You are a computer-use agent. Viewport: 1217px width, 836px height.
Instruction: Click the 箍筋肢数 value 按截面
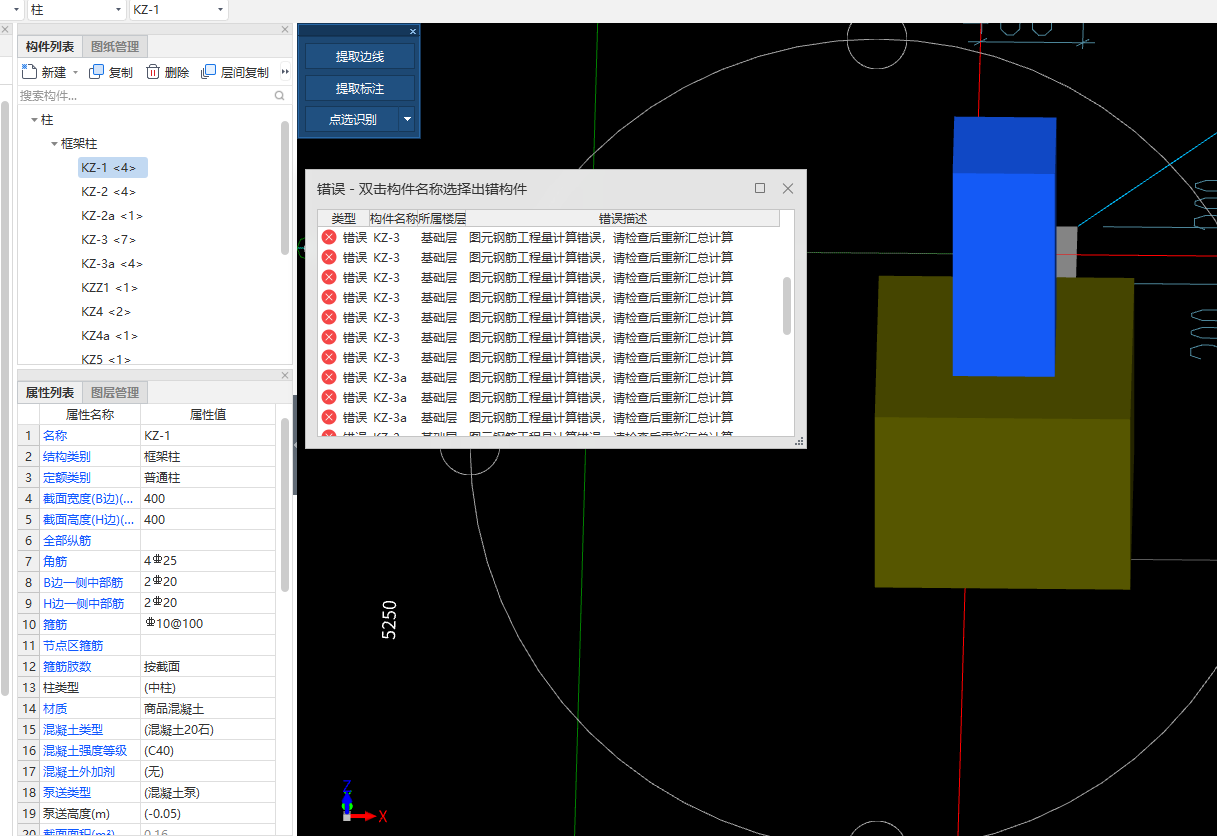tap(208, 667)
